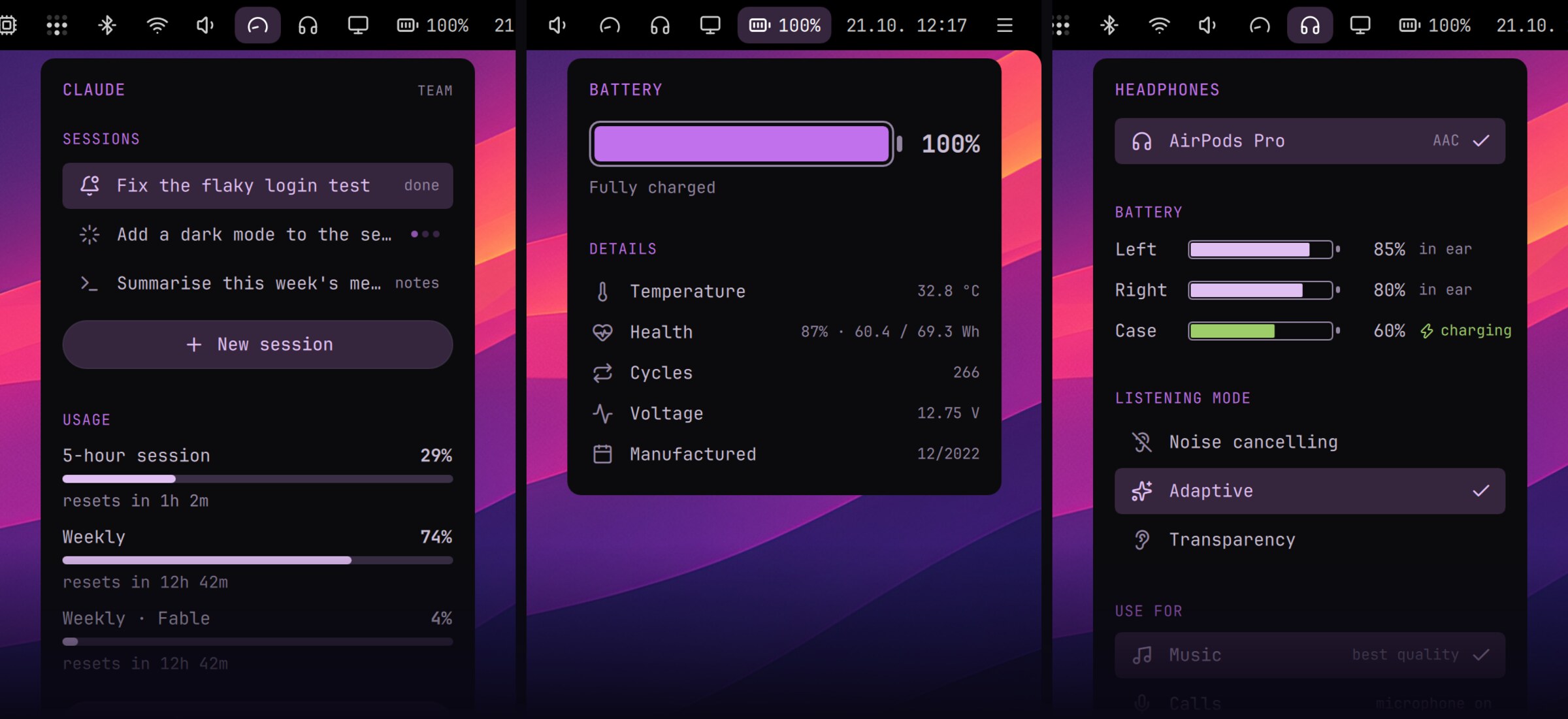Click the highlighted headphones icon above the Headphones panel

[1309, 25]
